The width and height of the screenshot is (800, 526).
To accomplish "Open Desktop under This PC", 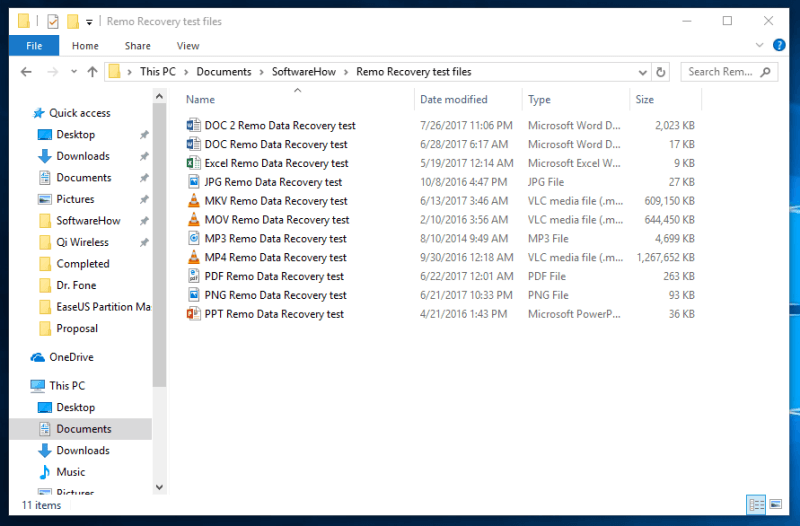I will 76,407.
